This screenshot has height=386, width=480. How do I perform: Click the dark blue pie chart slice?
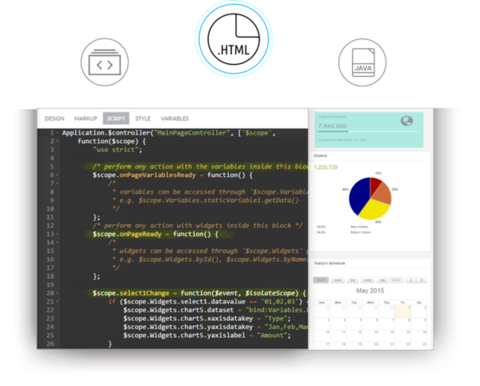point(359,196)
